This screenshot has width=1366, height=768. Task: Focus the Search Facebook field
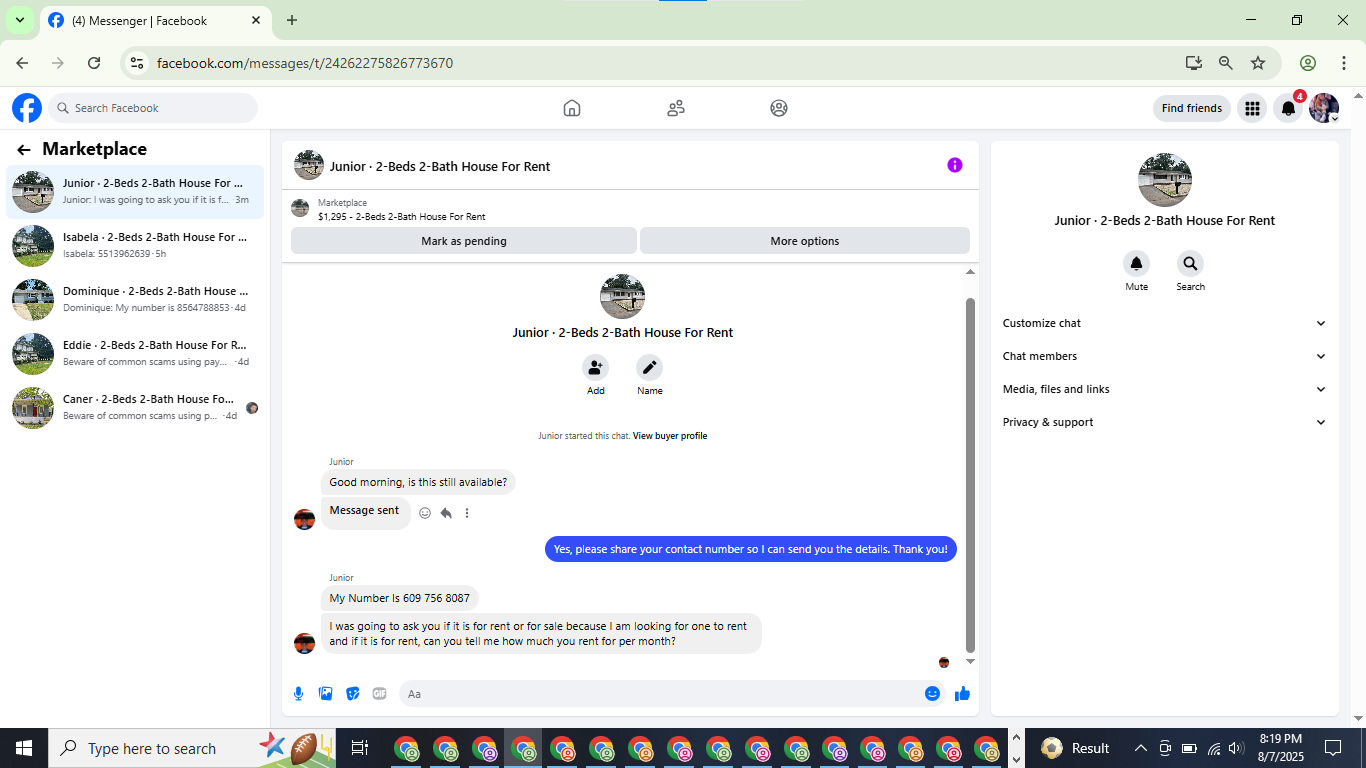coord(152,108)
